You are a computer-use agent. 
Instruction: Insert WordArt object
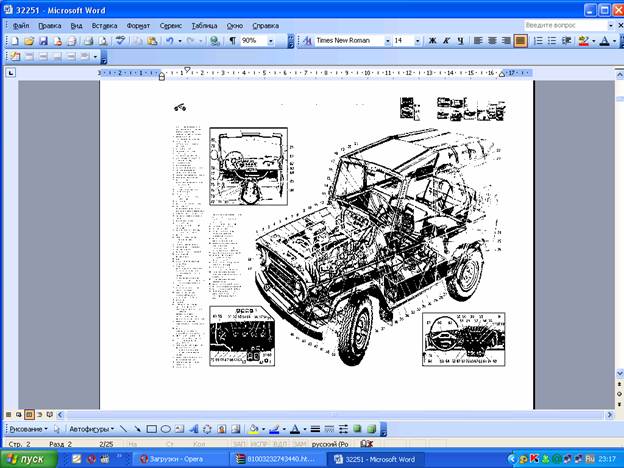193,429
